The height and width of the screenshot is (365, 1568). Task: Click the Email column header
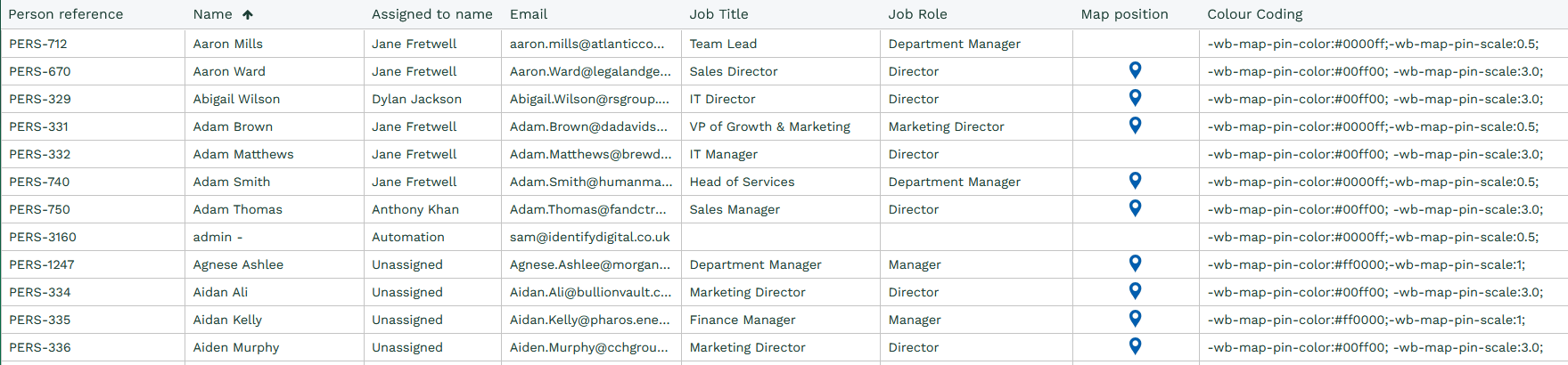coord(529,14)
